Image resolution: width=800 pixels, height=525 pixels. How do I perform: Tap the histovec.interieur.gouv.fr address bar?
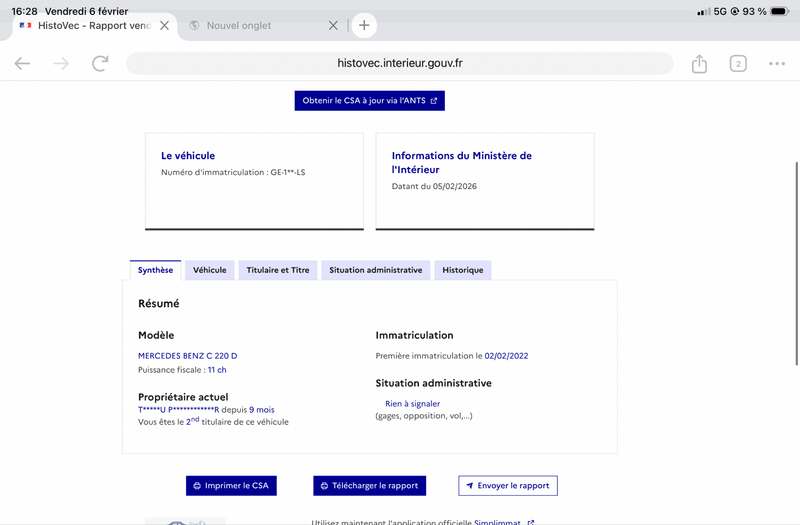(x=400, y=64)
